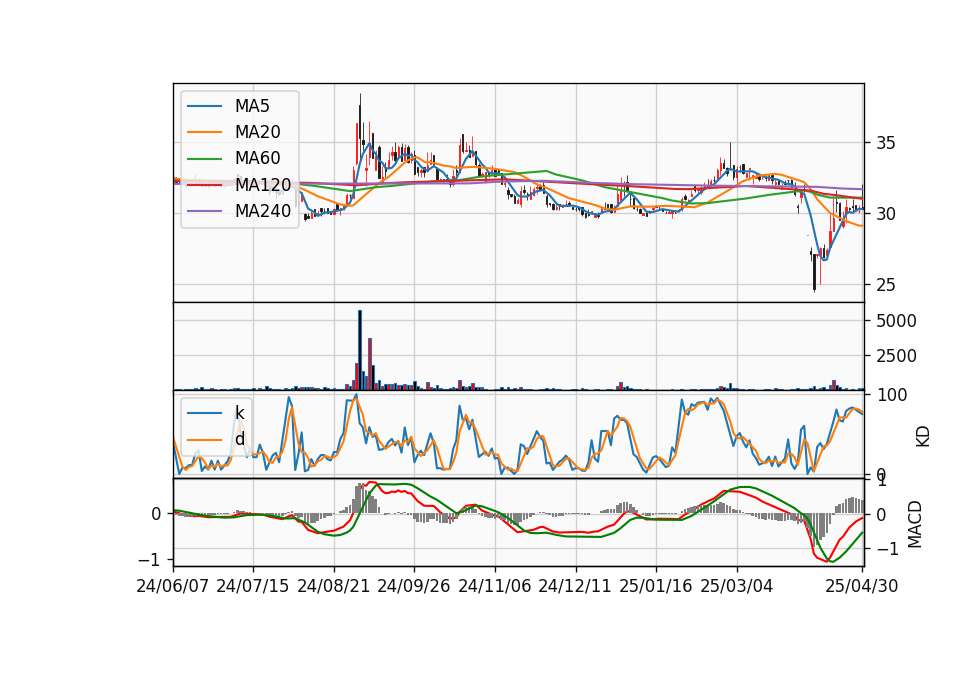Click the MA60 legend label
Viewport: 960px width, 690px height.
(257, 158)
